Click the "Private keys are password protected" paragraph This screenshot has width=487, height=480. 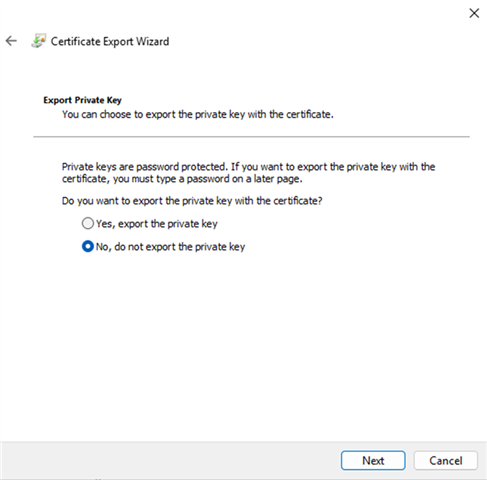coord(248,173)
